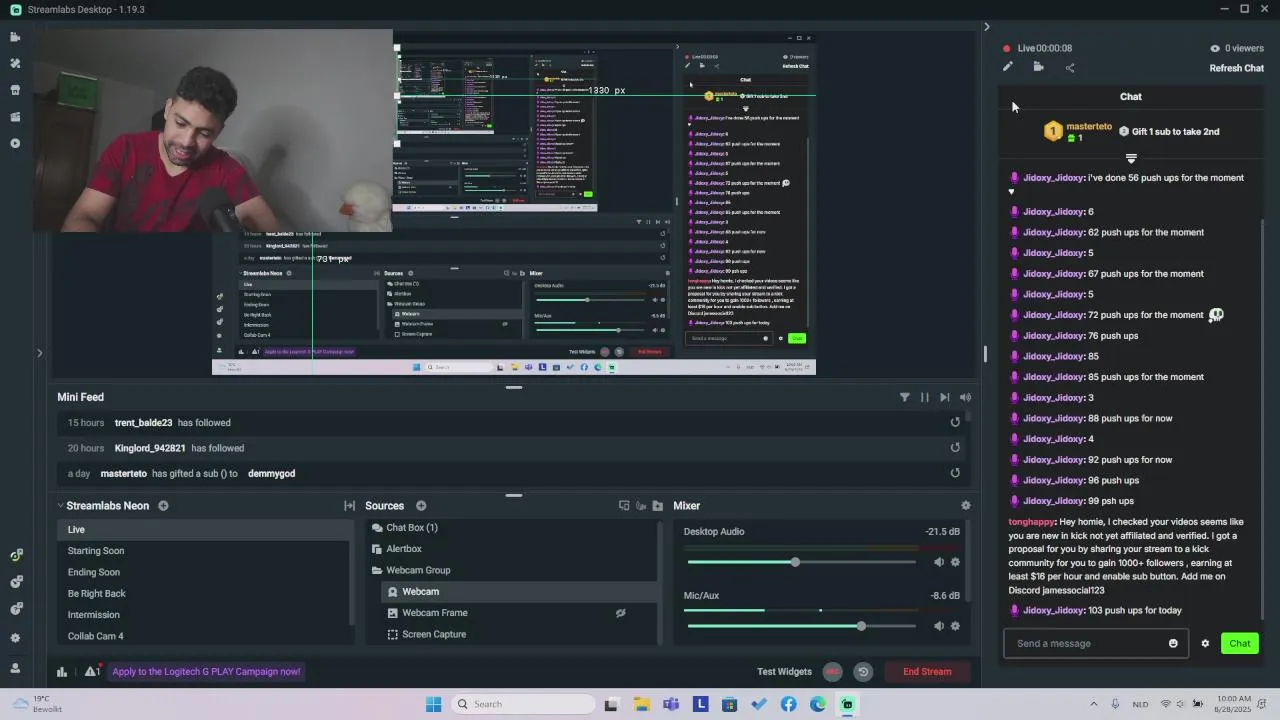Mute the Mic/Aux channel
Image resolution: width=1280 pixels, height=720 pixels.
(x=938, y=626)
